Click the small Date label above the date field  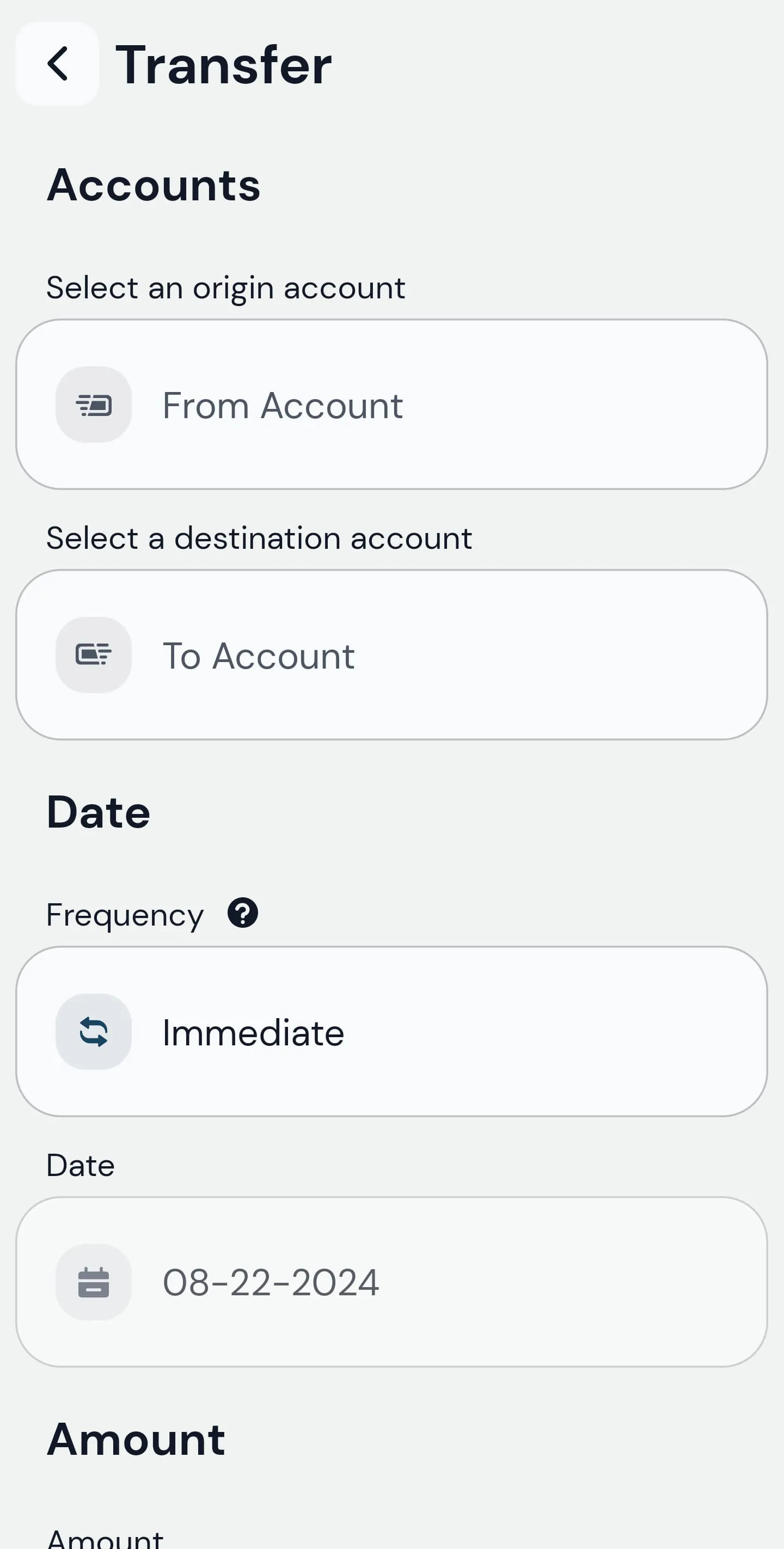(x=81, y=1165)
